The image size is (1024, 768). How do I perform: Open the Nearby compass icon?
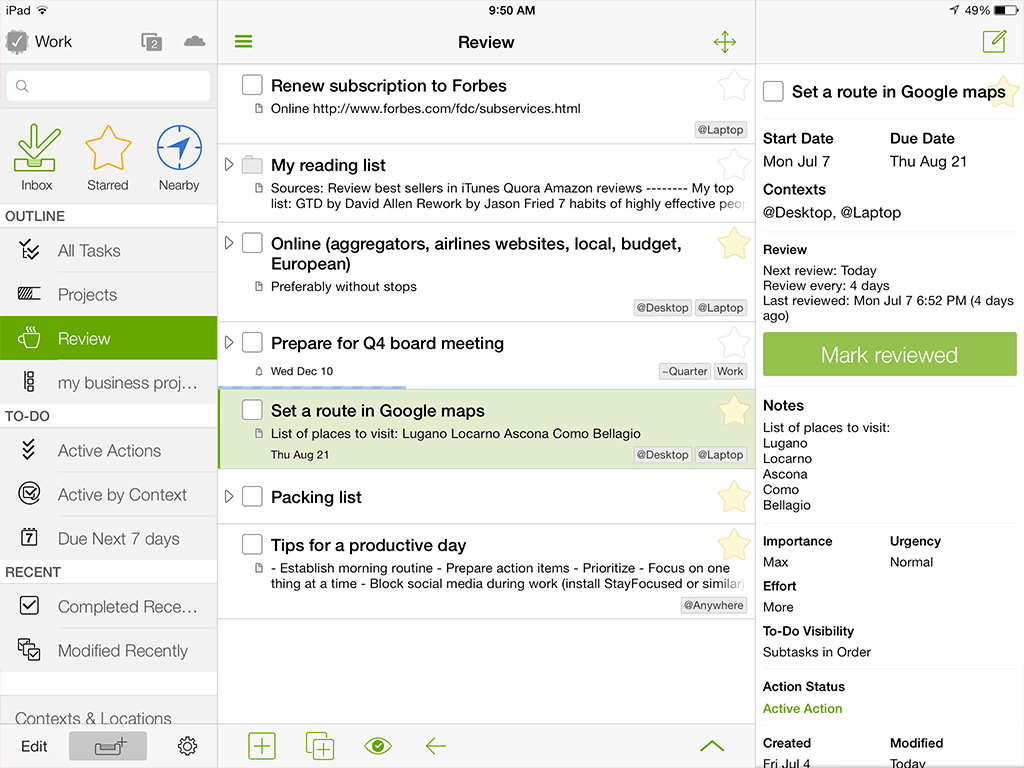click(179, 148)
